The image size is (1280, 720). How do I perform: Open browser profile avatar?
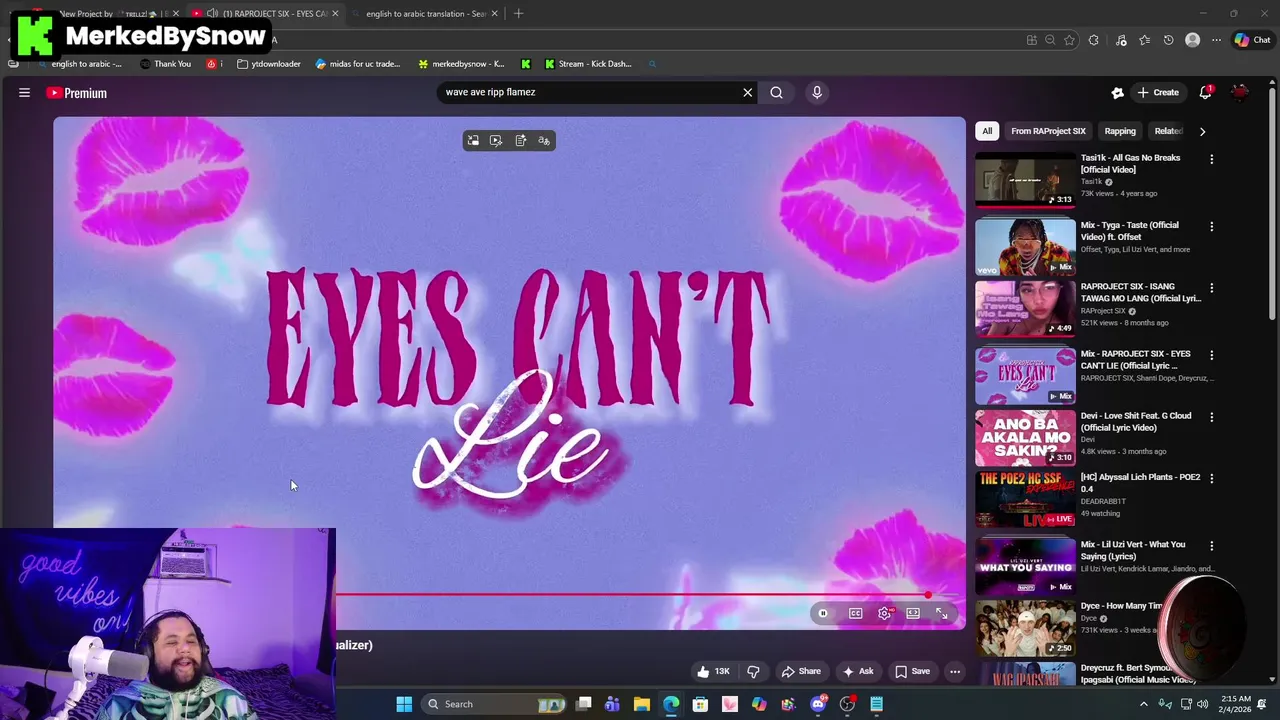click(x=1192, y=40)
